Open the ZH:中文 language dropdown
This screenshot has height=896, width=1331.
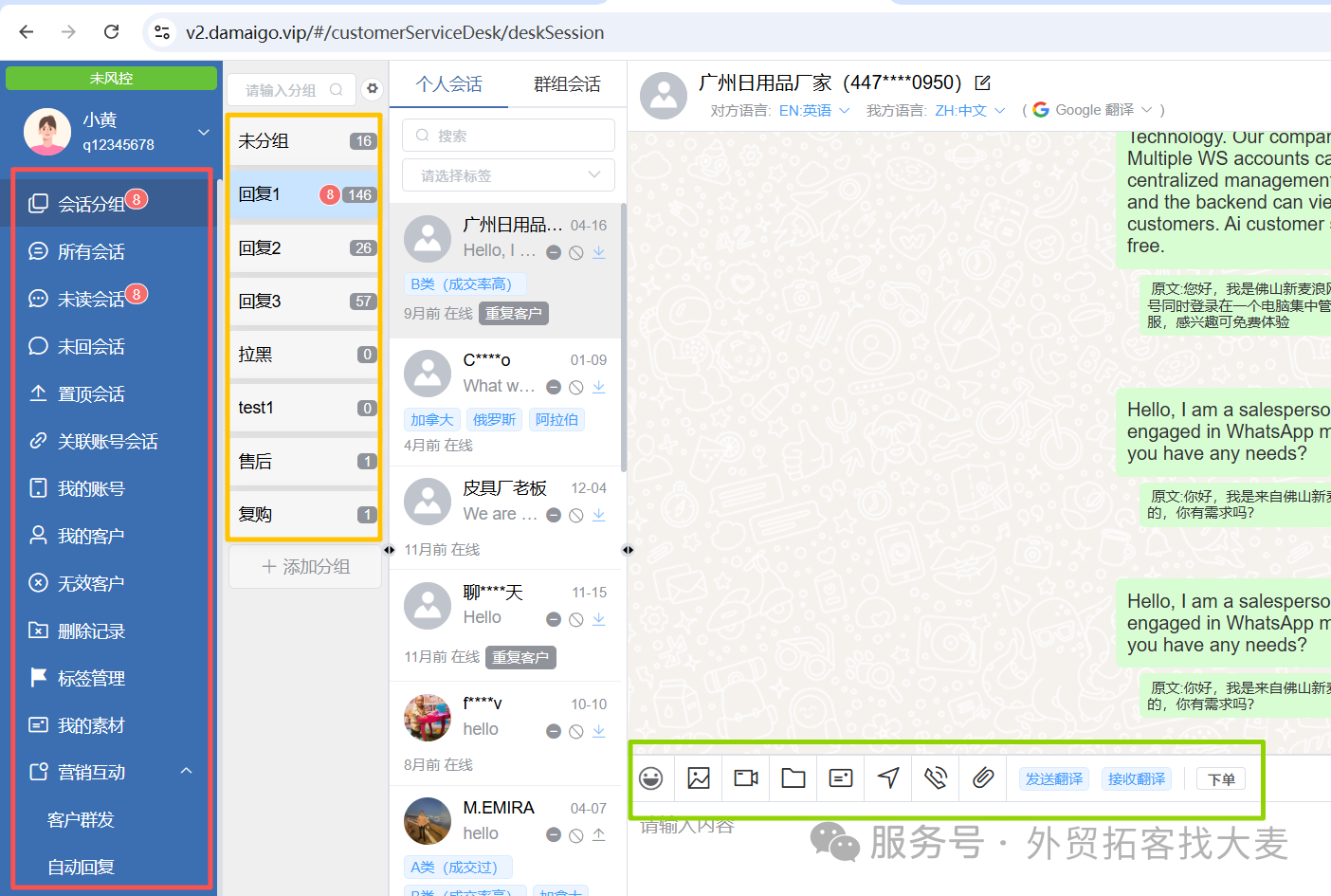[x=970, y=110]
